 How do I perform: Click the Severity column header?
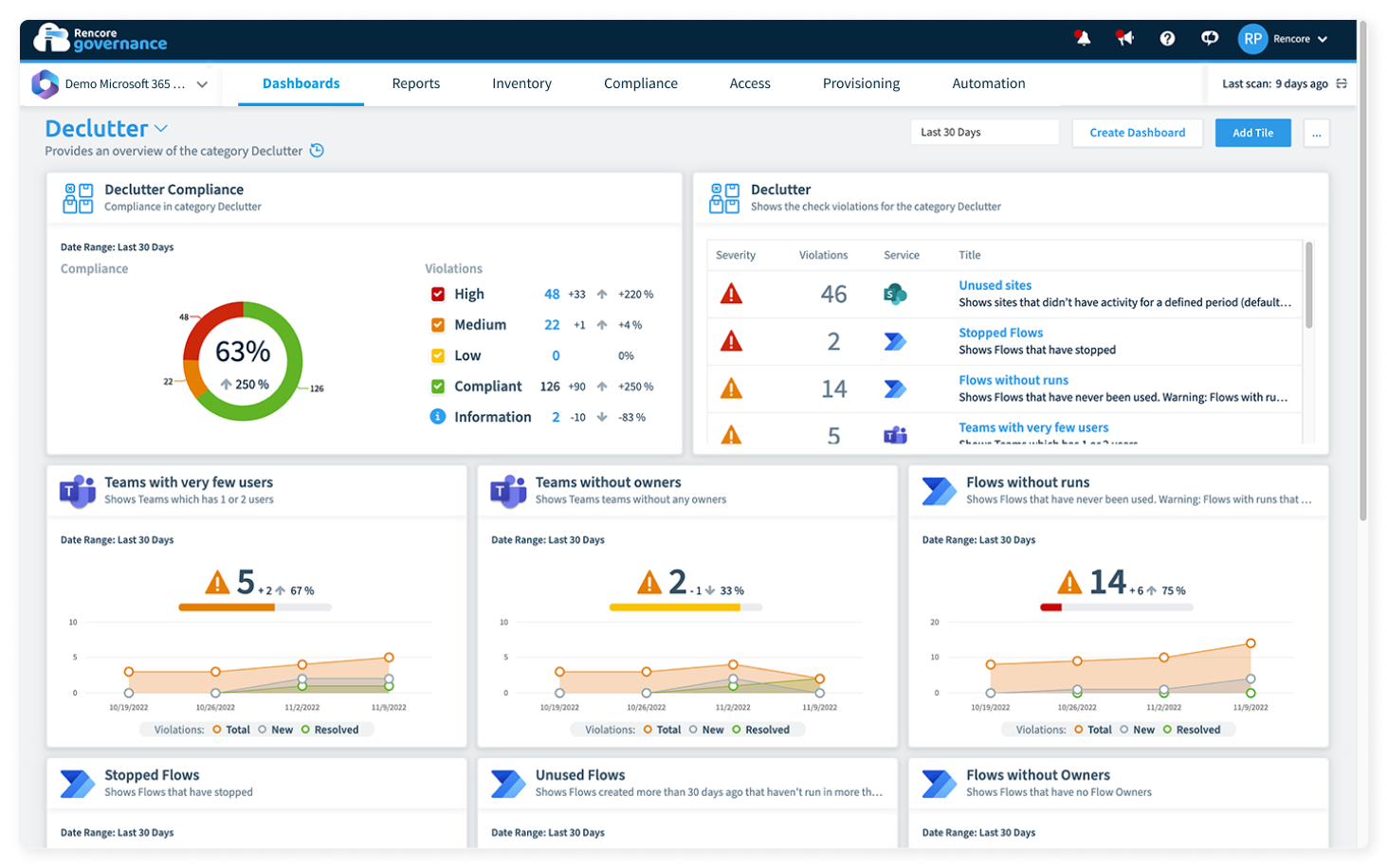(x=736, y=255)
